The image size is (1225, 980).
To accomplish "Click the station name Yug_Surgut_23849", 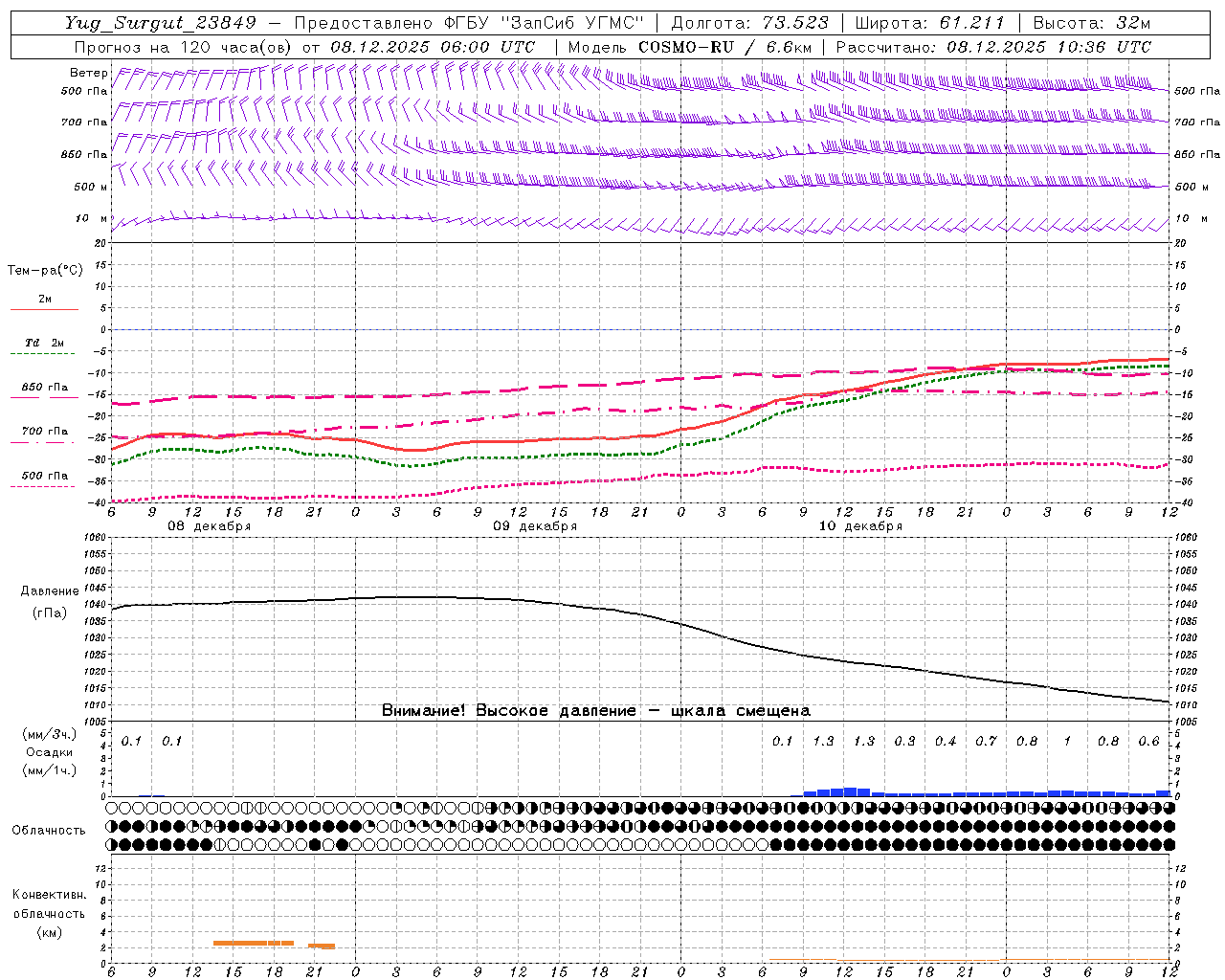I will coord(162,23).
